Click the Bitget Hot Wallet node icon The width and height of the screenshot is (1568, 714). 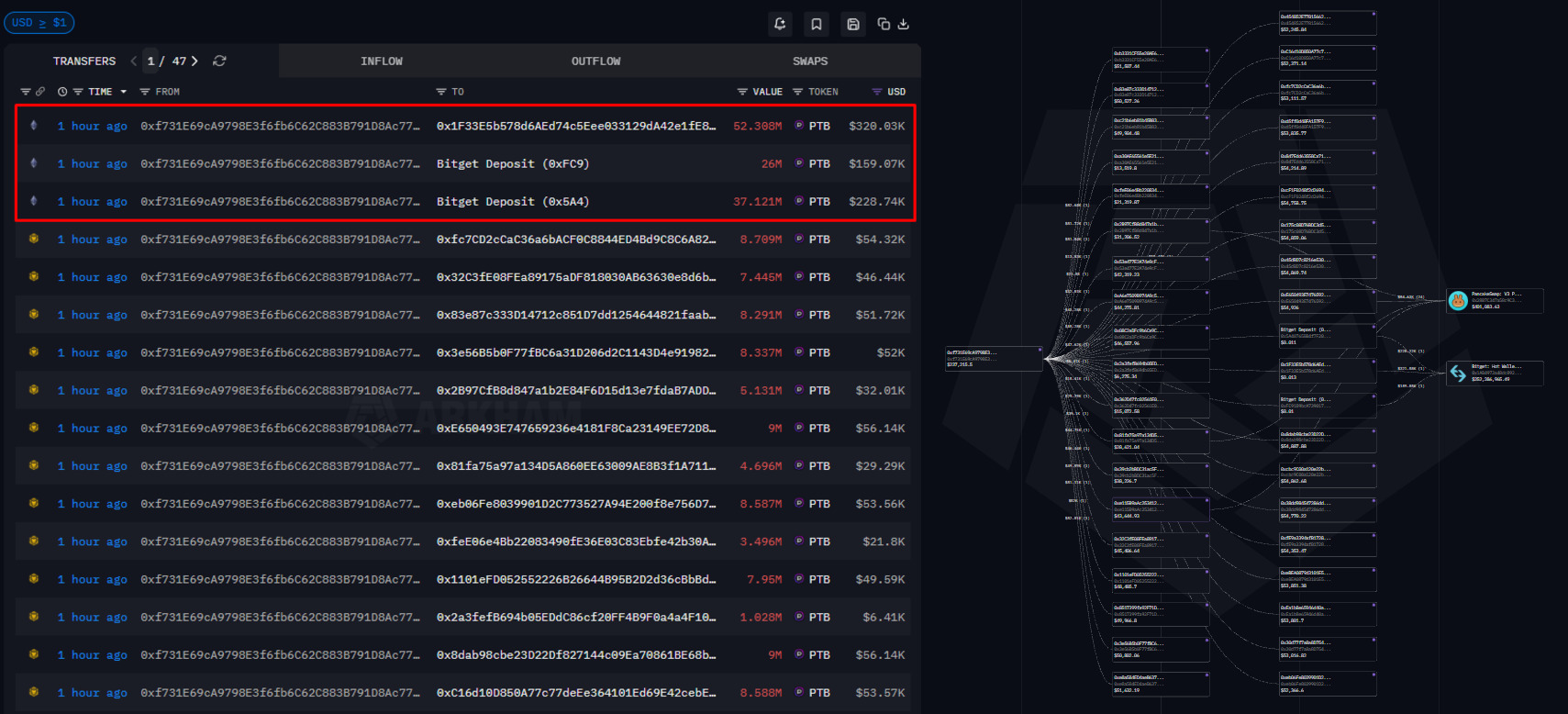point(1457,373)
